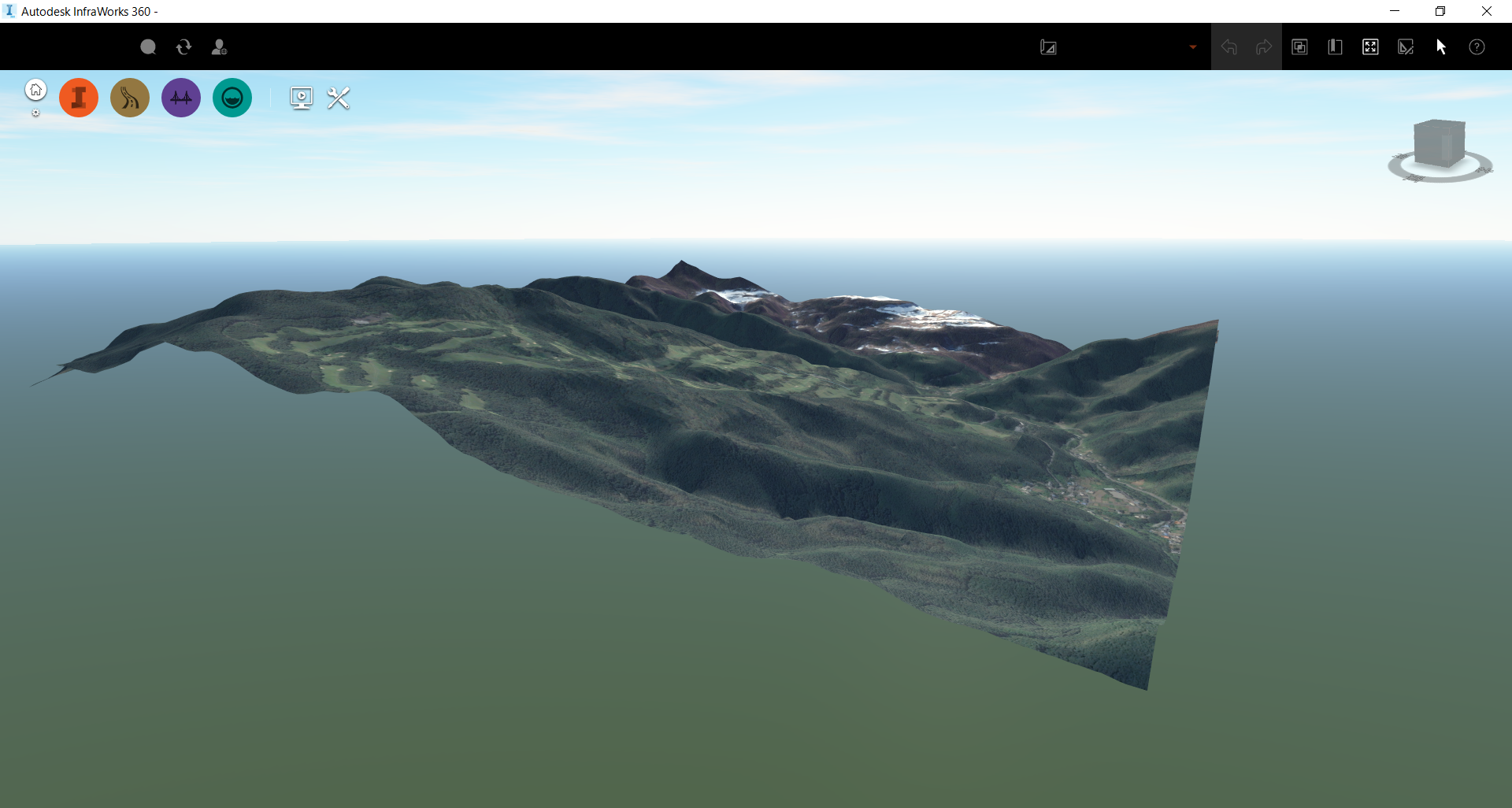This screenshot has height=808, width=1512.
Task: Click the Undo arrow
Action: [1229, 46]
